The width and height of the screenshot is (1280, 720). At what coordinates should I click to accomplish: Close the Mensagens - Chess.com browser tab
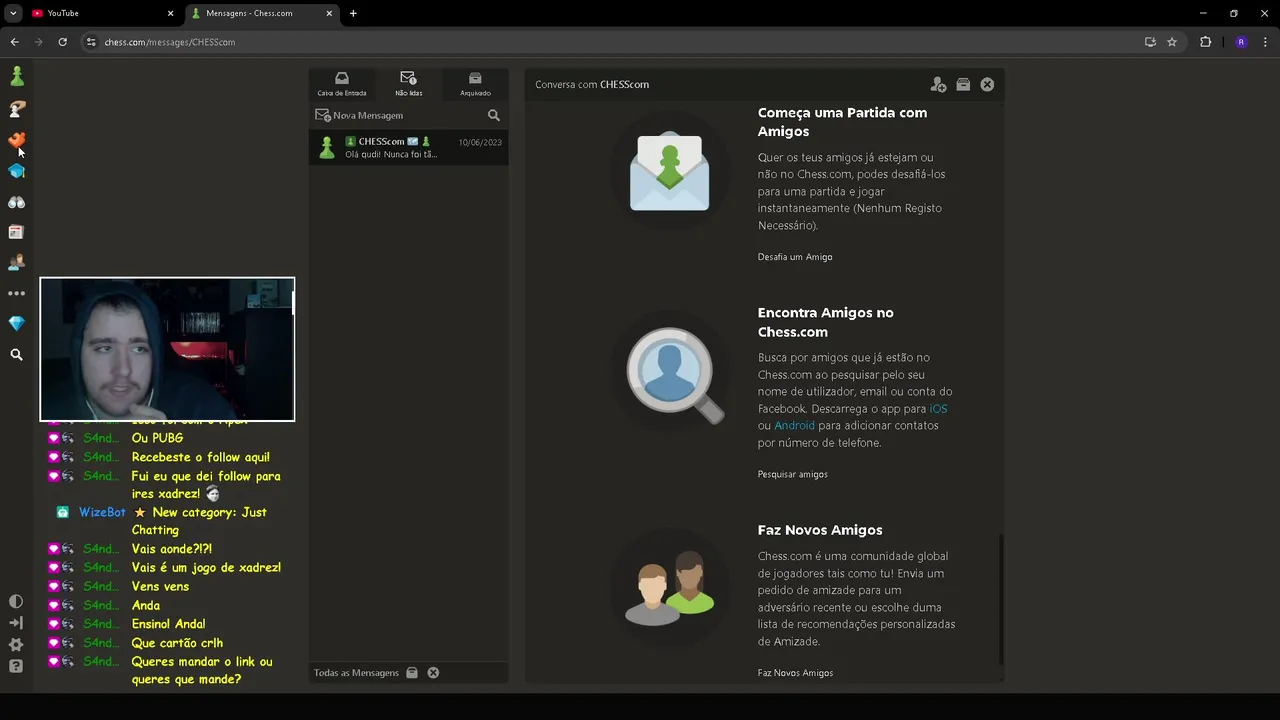[329, 13]
